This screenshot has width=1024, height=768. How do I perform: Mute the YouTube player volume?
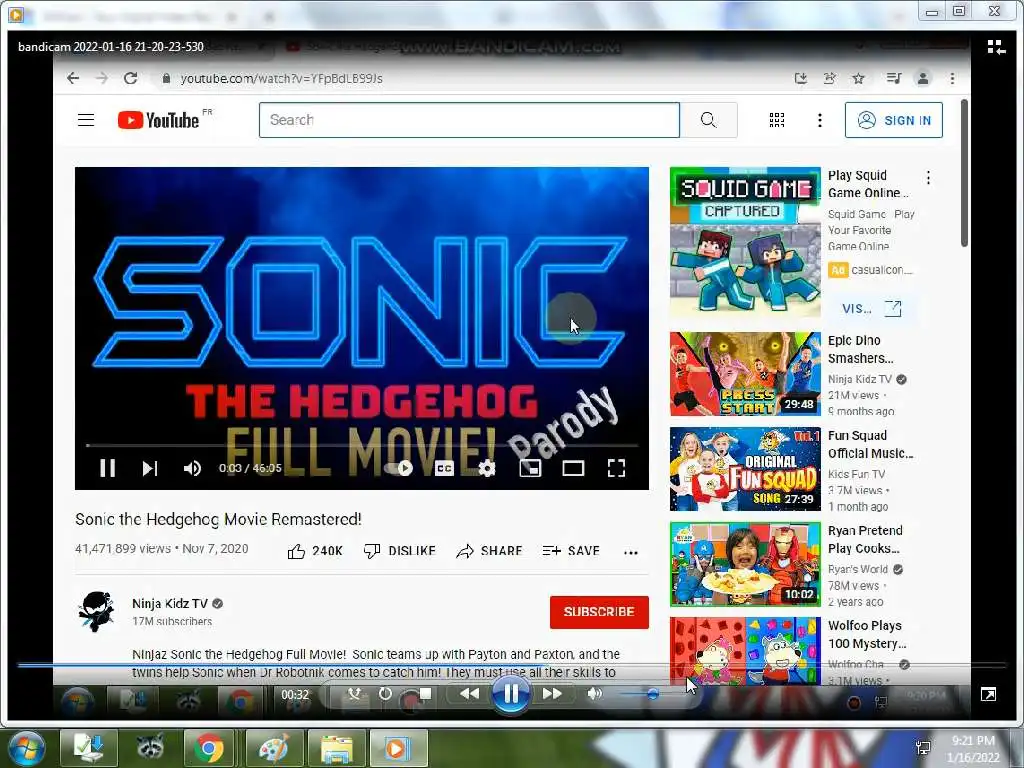pos(192,468)
